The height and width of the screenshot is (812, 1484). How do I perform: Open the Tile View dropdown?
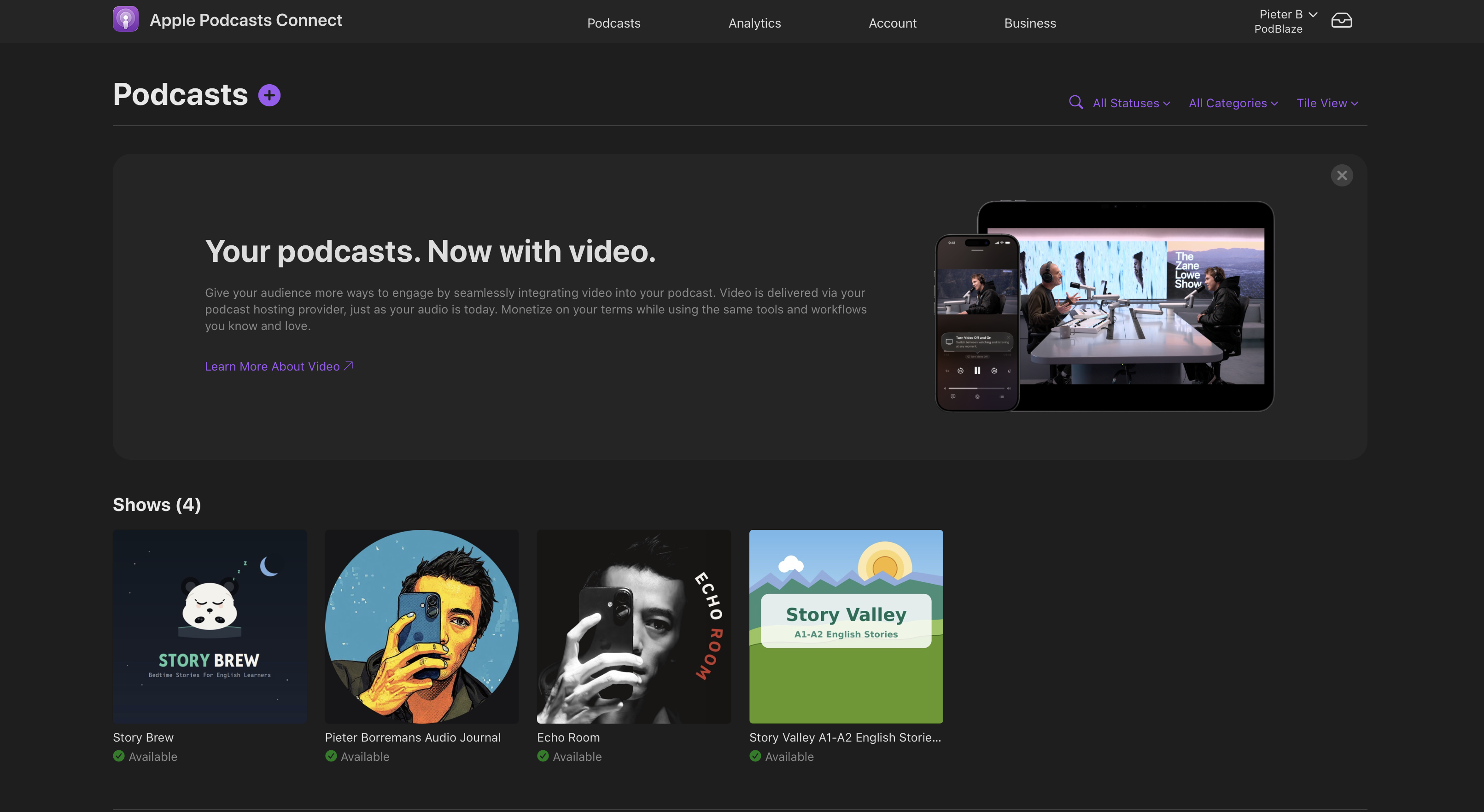1327,103
